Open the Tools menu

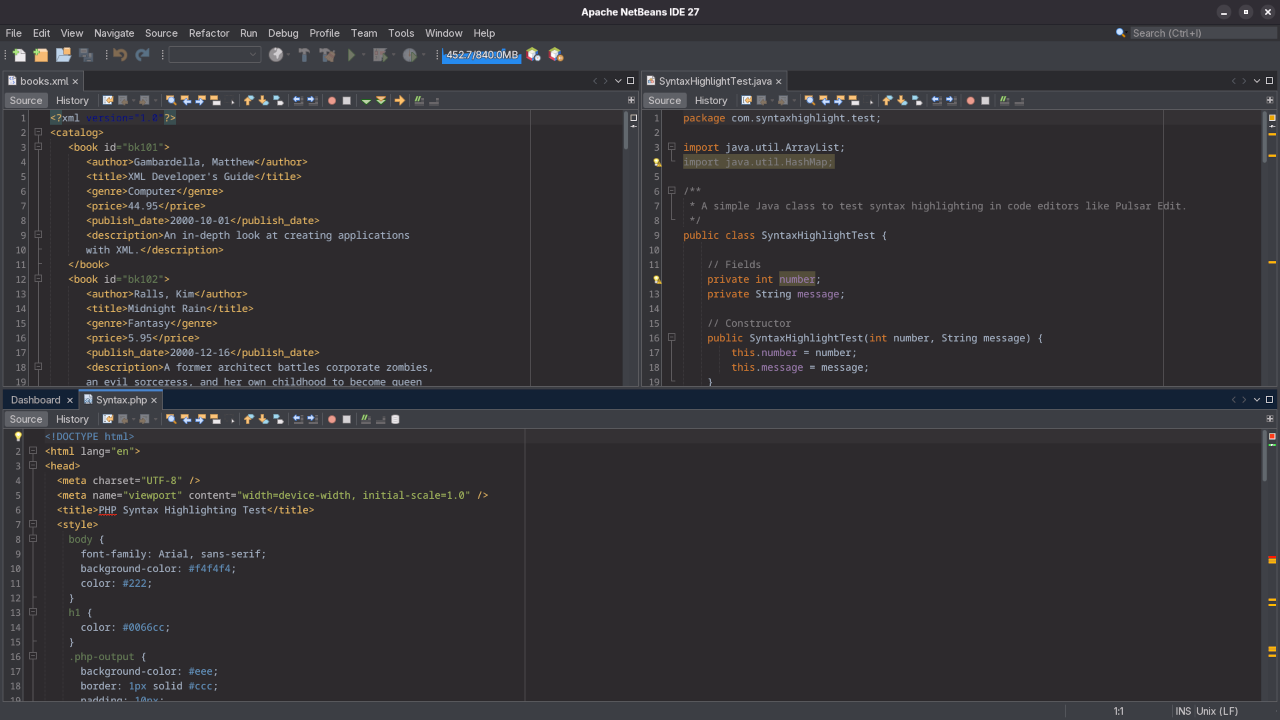point(401,33)
